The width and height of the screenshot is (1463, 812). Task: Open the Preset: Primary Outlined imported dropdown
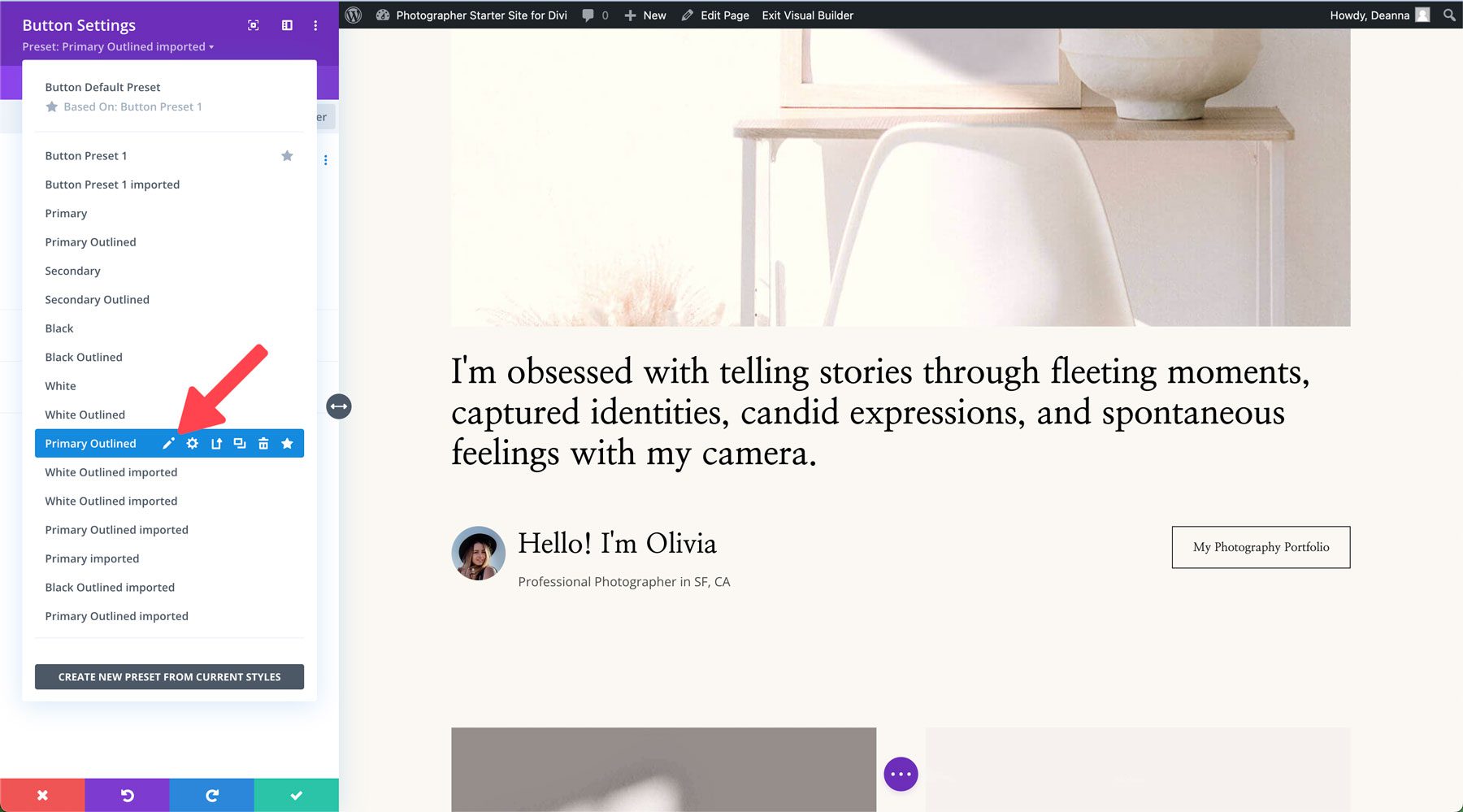pyautogui.click(x=118, y=46)
